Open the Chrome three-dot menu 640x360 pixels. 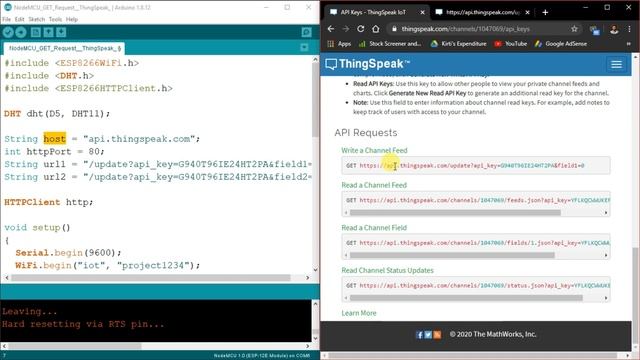point(629,29)
